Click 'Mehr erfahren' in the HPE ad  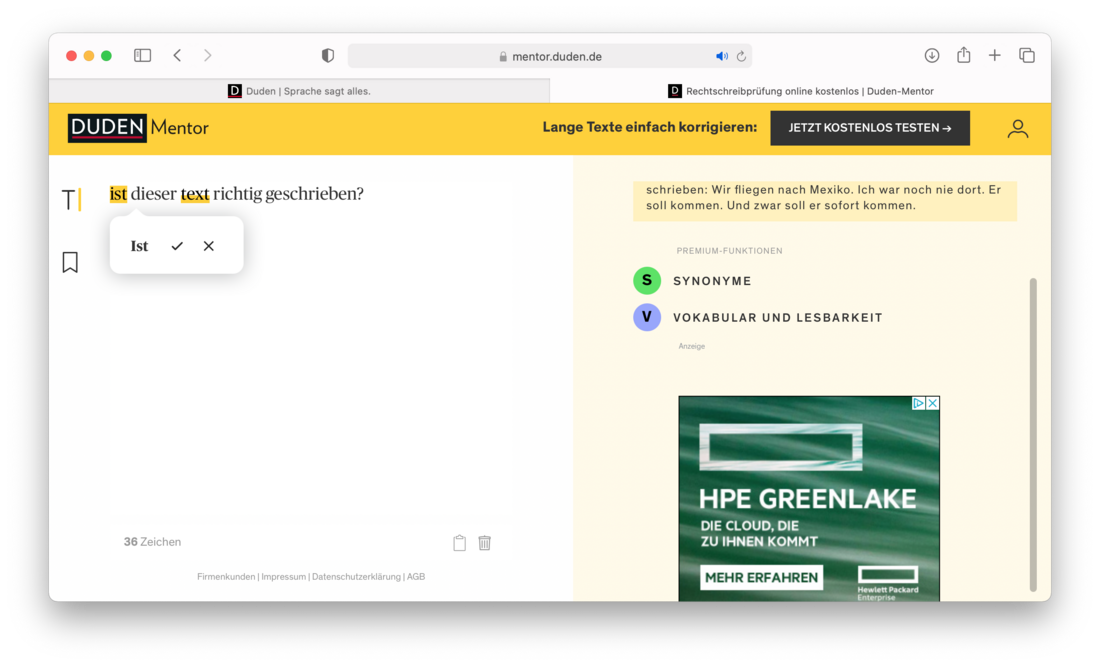coord(762,577)
